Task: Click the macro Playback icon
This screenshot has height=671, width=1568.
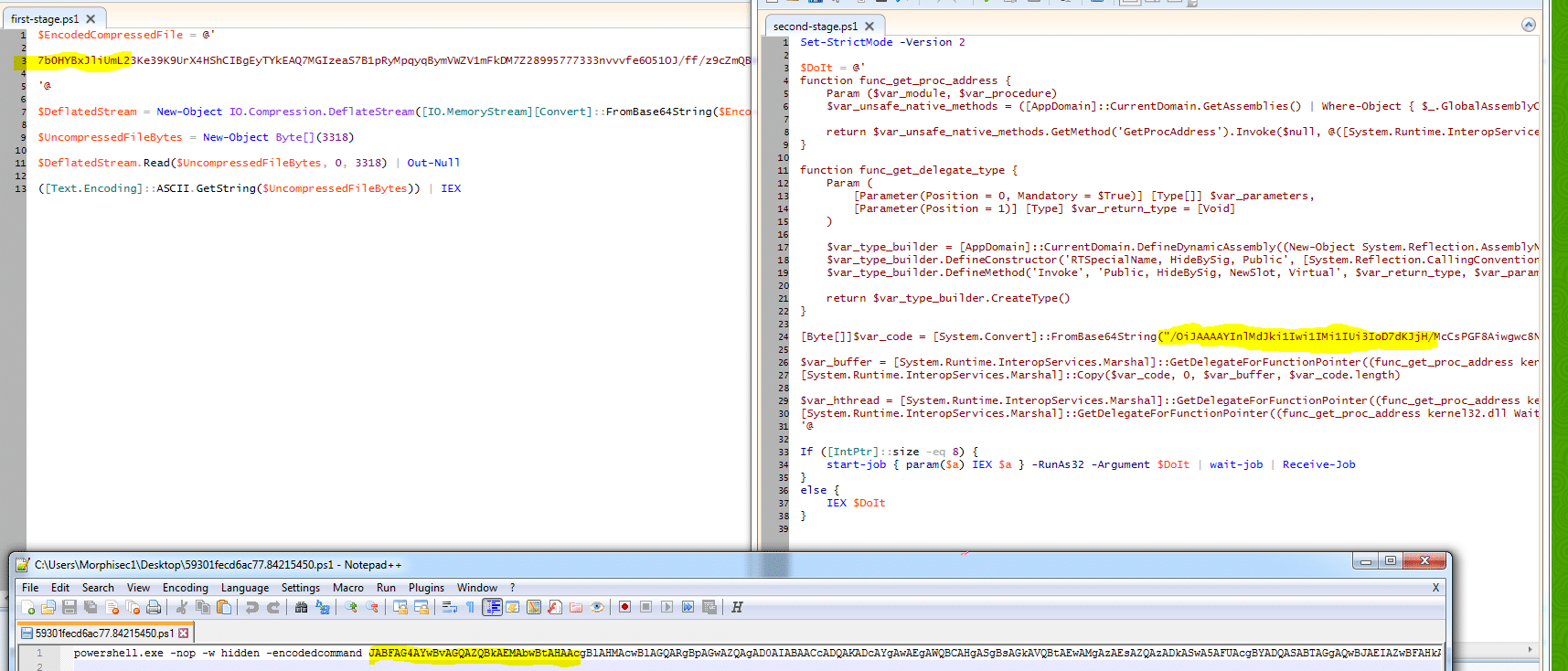Action: [667, 607]
